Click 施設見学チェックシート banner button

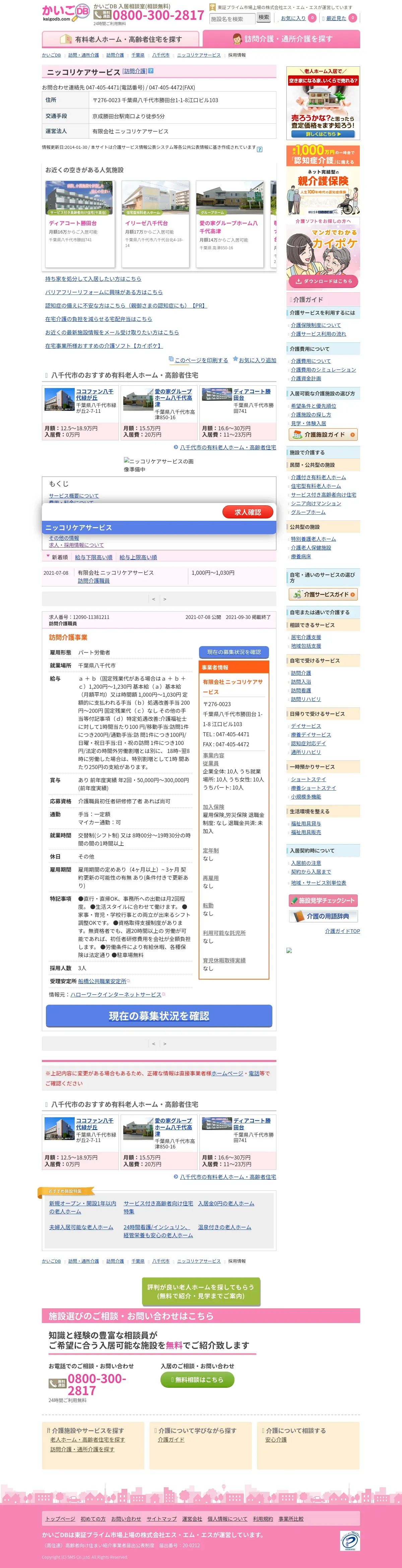pos(323,900)
